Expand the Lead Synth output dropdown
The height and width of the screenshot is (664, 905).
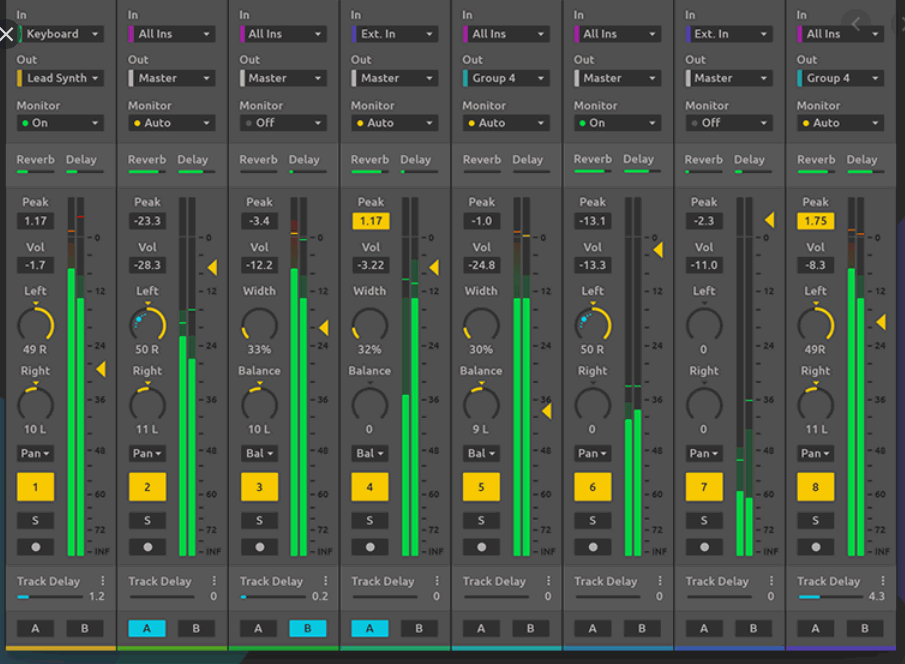pos(60,78)
